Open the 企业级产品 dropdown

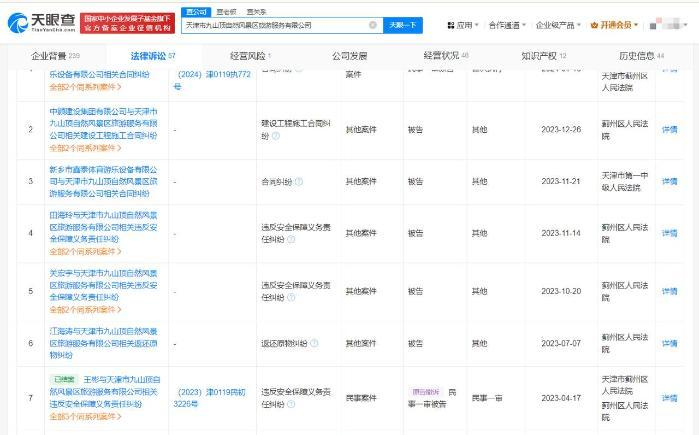[x=558, y=25]
